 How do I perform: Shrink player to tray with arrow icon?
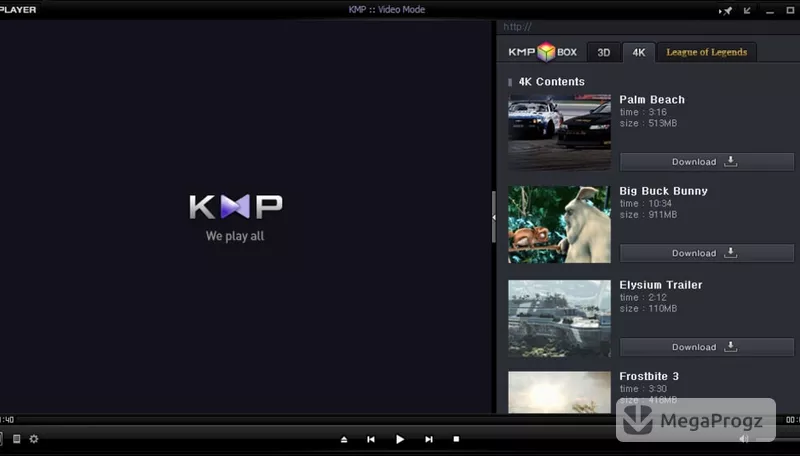point(747,10)
